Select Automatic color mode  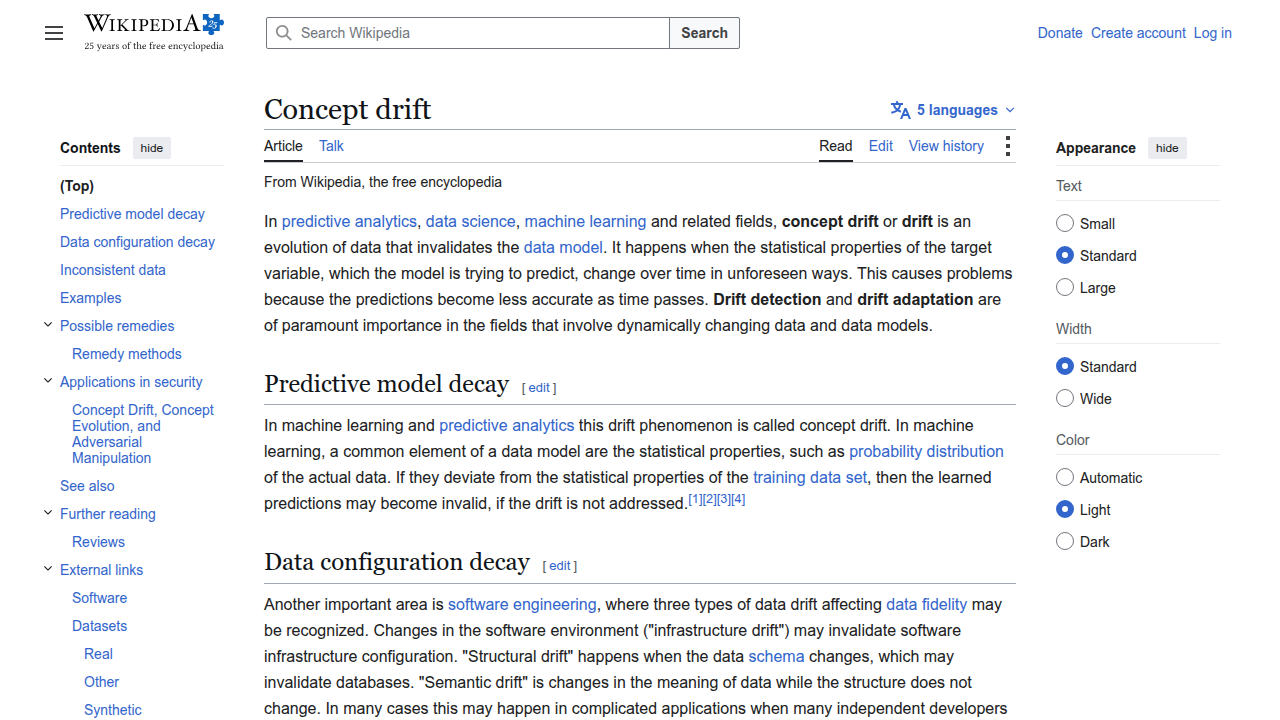click(x=1065, y=477)
